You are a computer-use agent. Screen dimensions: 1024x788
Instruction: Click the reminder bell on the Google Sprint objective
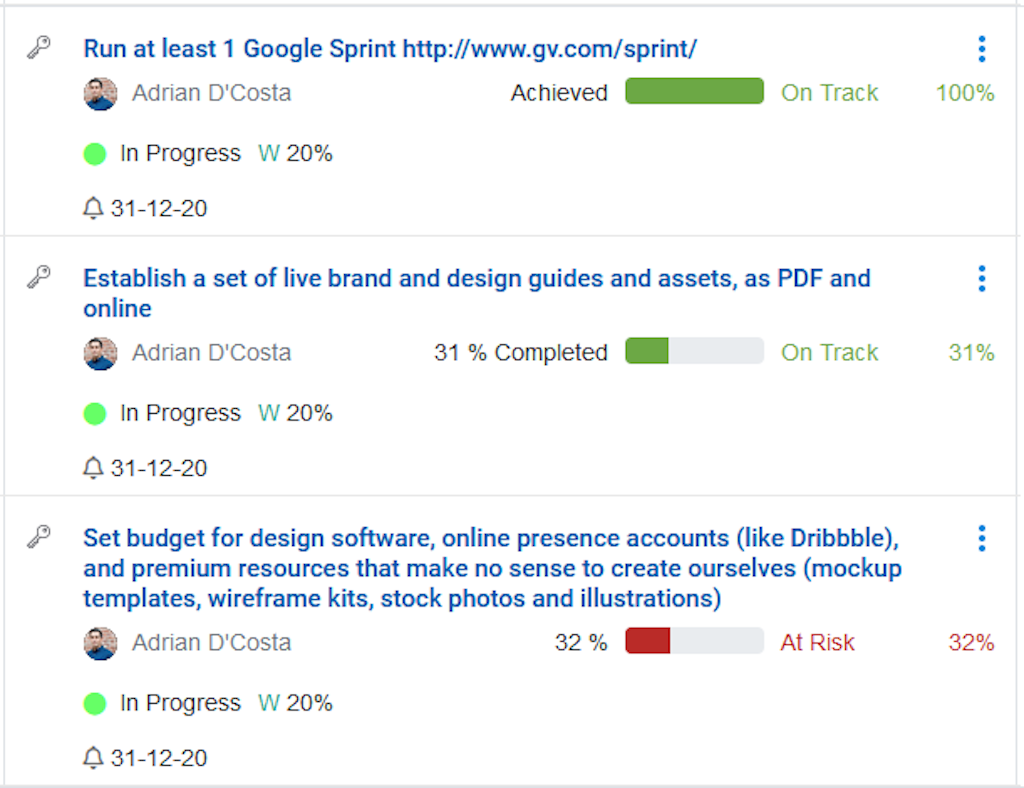(92, 208)
